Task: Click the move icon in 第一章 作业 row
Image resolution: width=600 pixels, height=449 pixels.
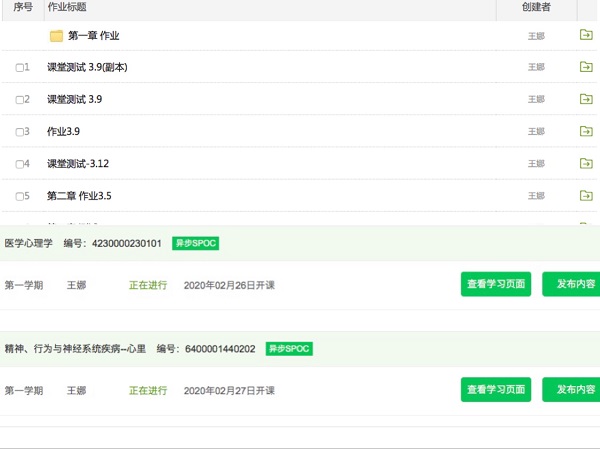Action: pyautogui.click(x=586, y=36)
